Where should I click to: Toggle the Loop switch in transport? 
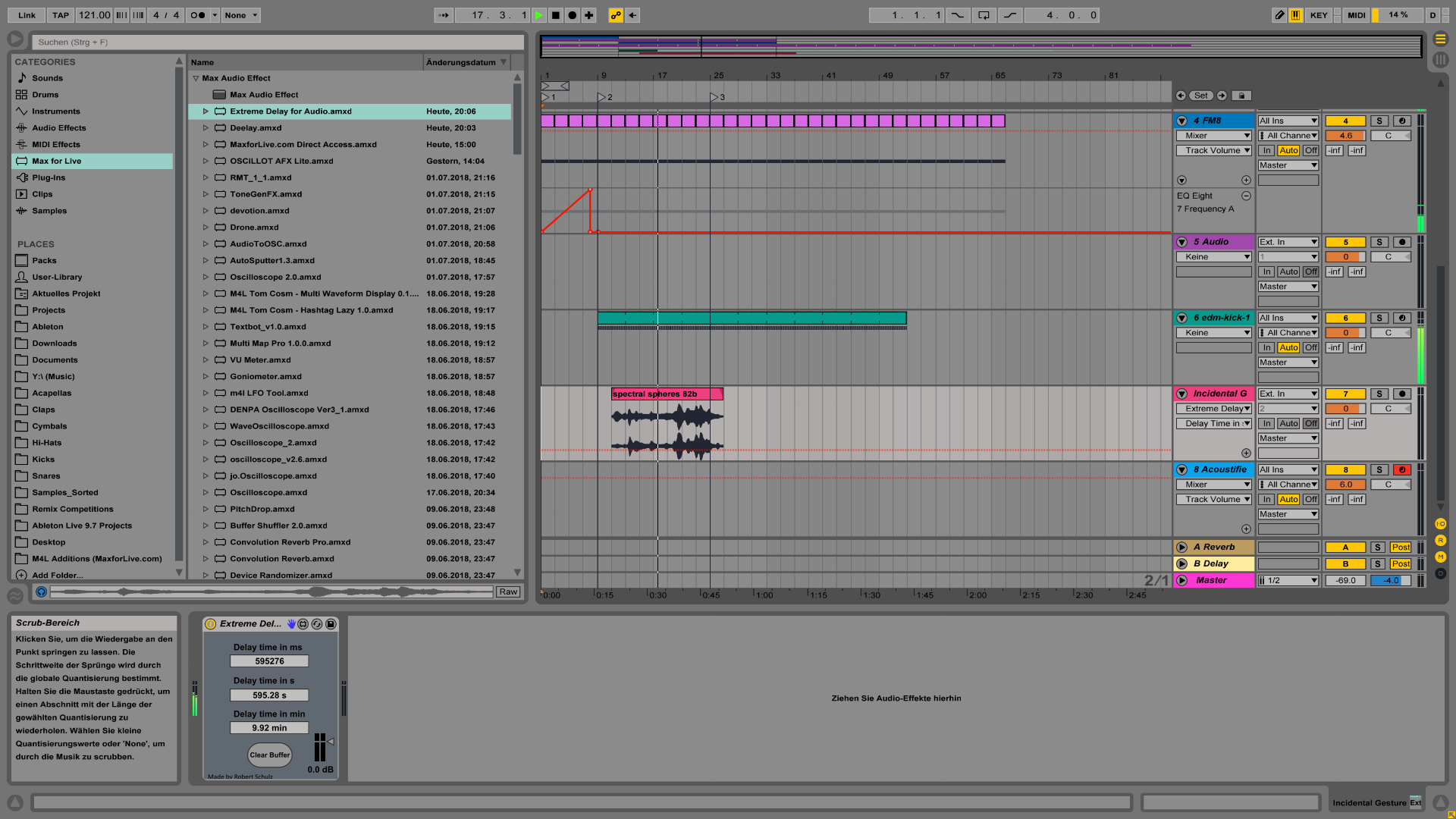click(x=984, y=15)
